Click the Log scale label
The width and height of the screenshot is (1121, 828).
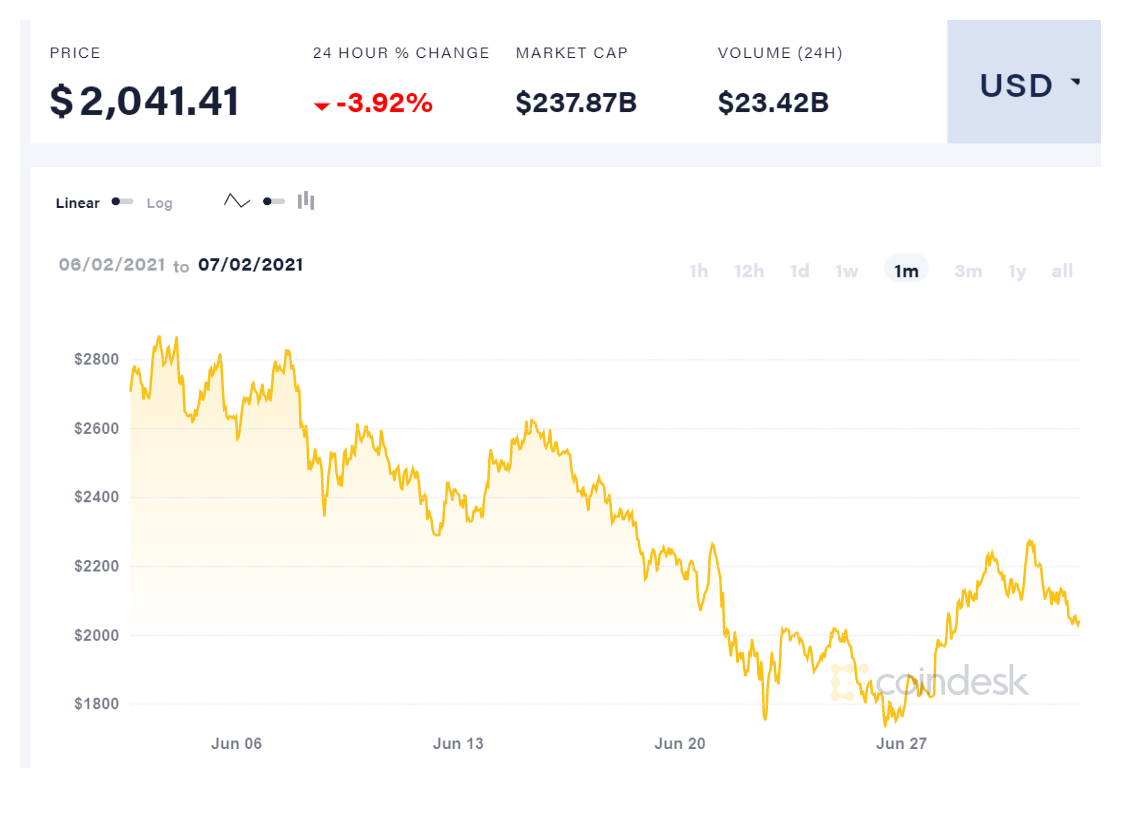(160, 203)
